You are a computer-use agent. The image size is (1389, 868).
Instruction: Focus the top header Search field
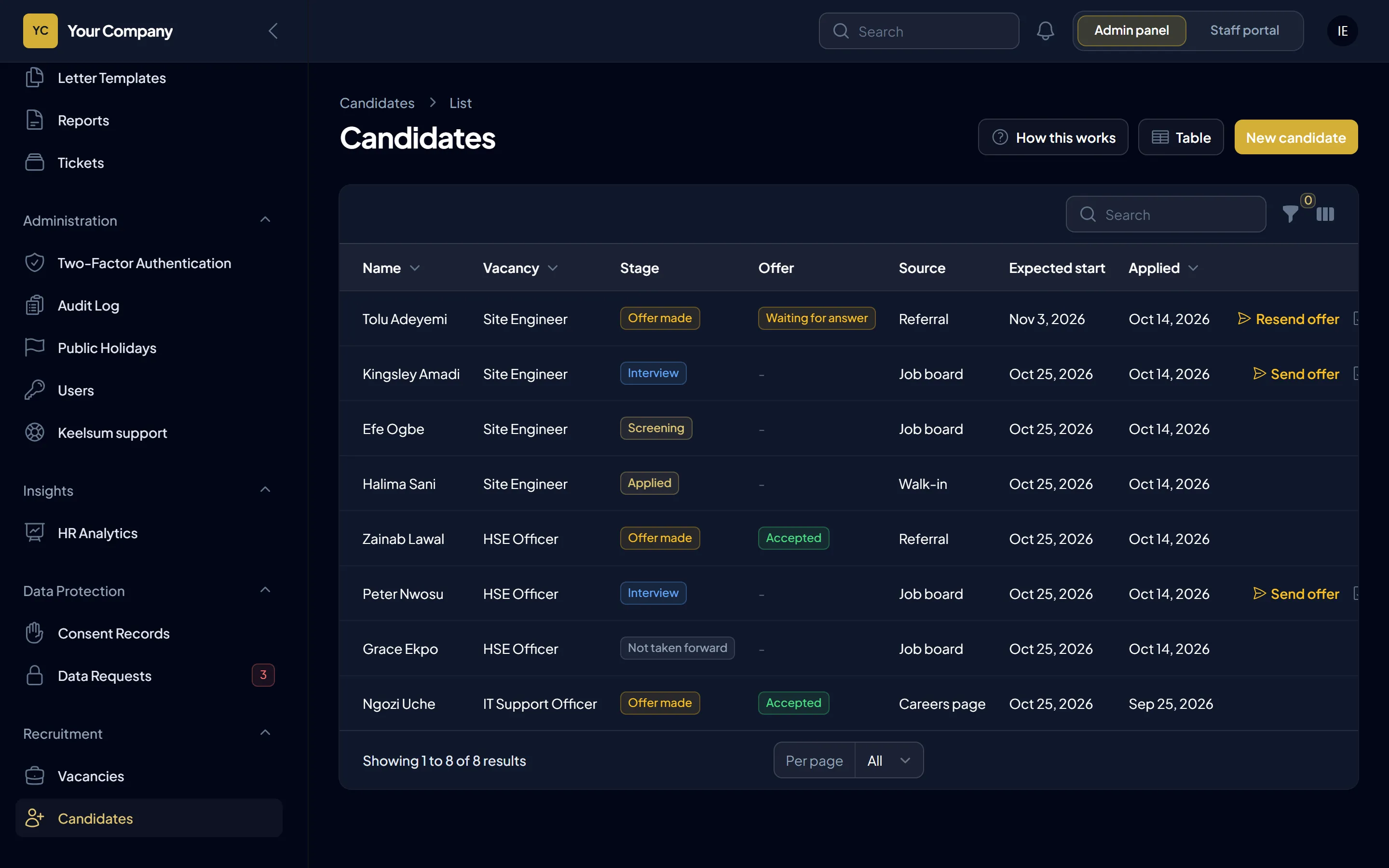[918, 31]
